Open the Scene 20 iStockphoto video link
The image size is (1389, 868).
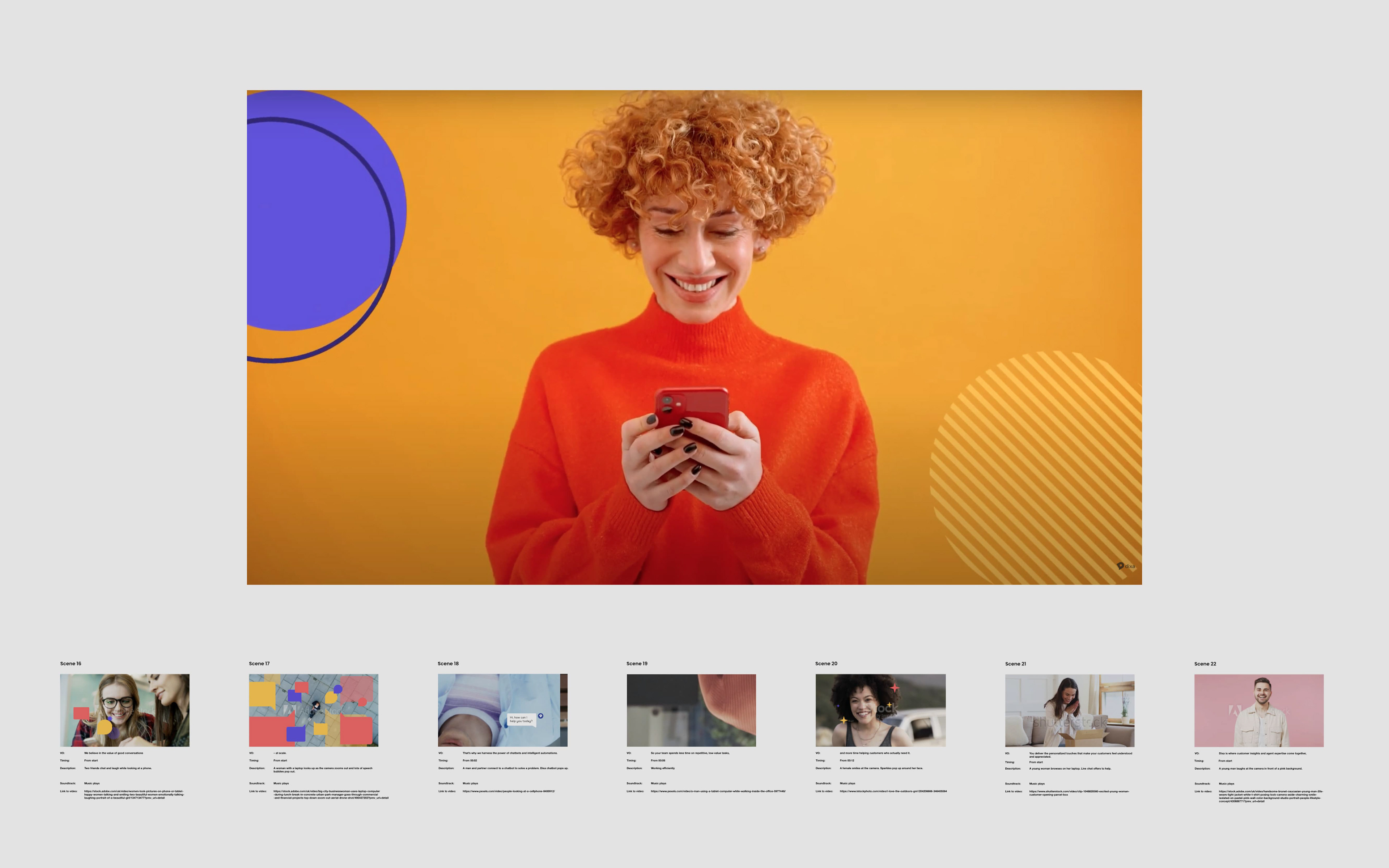893,791
